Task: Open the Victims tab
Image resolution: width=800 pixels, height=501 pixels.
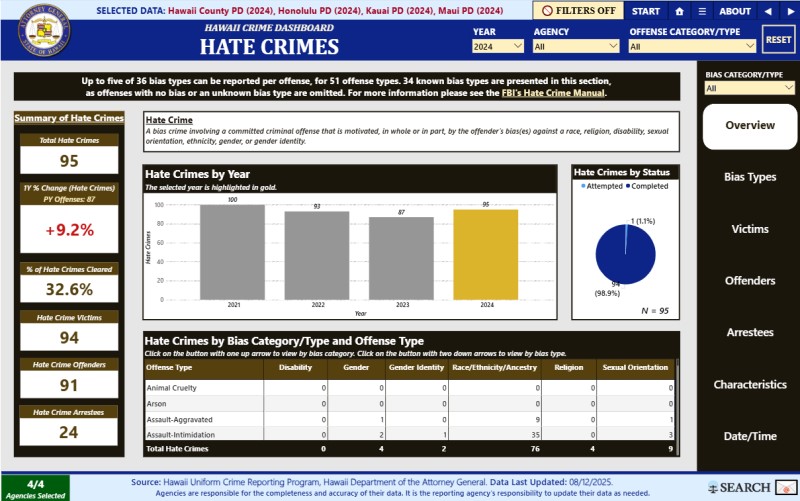Action: click(749, 229)
